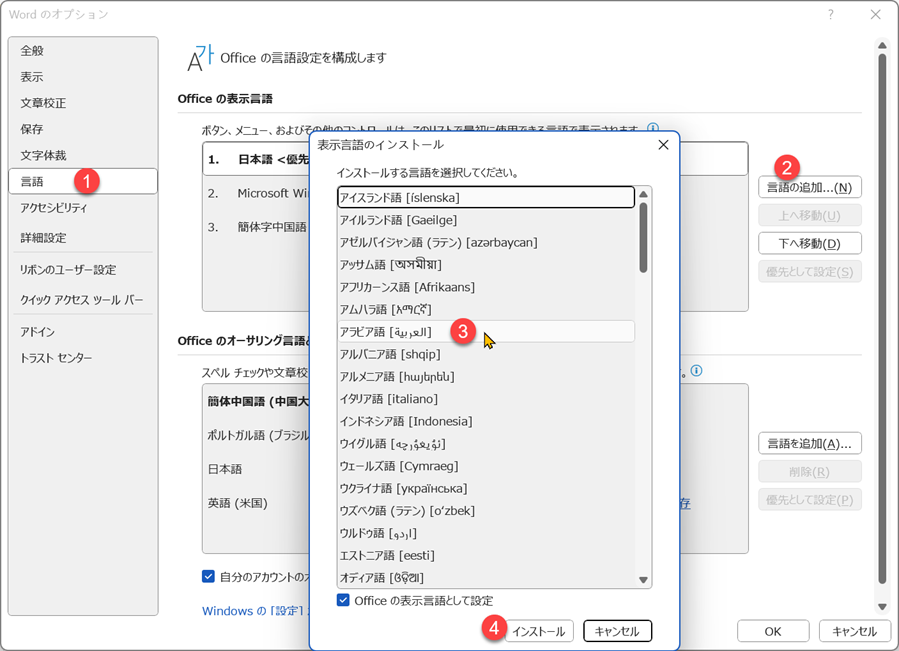The width and height of the screenshot is (899, 651).
Task: Open クイック アクセス ツール バー category
Action: (x=83, y=299)
